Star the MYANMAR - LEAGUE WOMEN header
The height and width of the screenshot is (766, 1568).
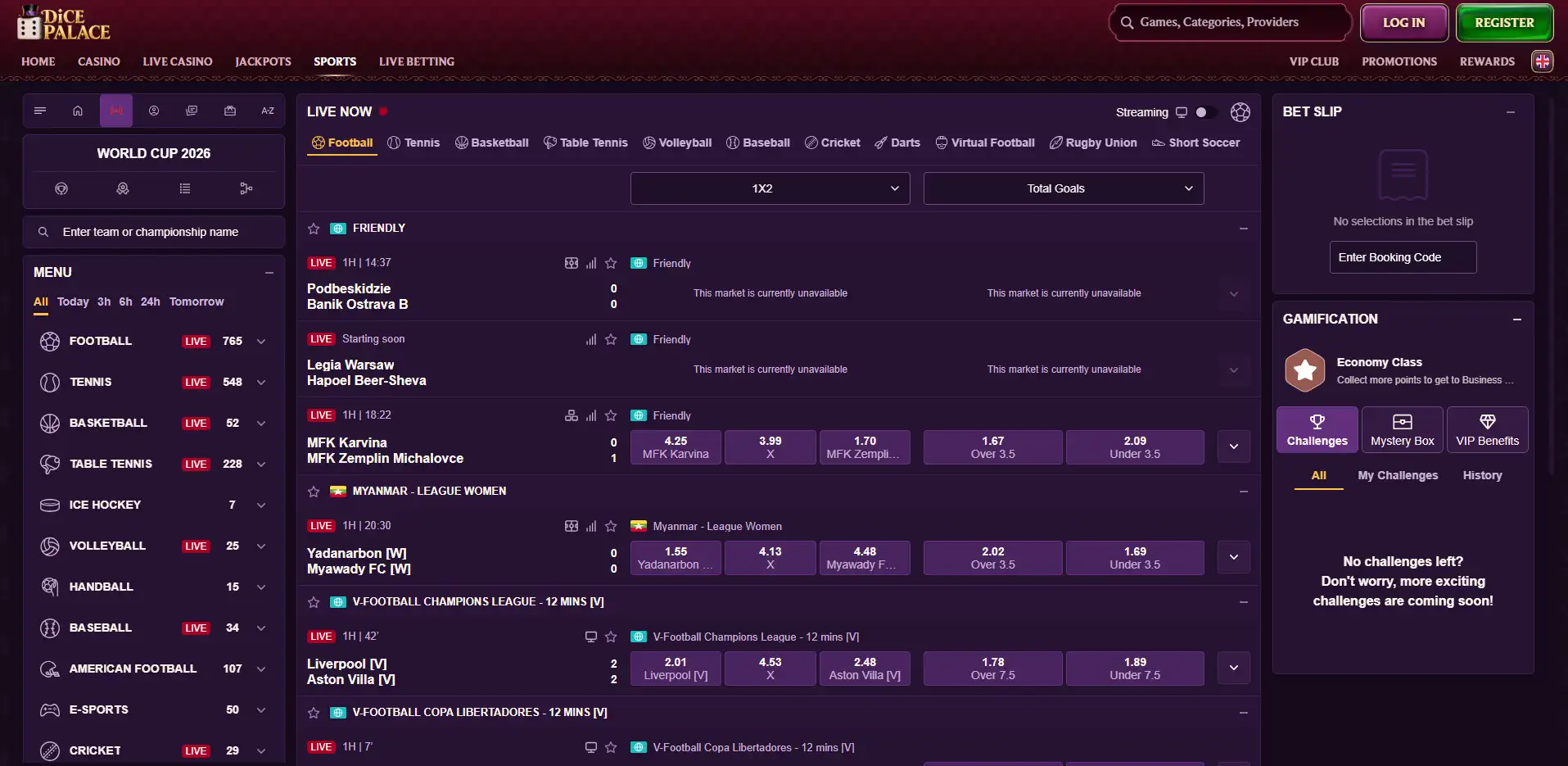(x=314, y=492)
